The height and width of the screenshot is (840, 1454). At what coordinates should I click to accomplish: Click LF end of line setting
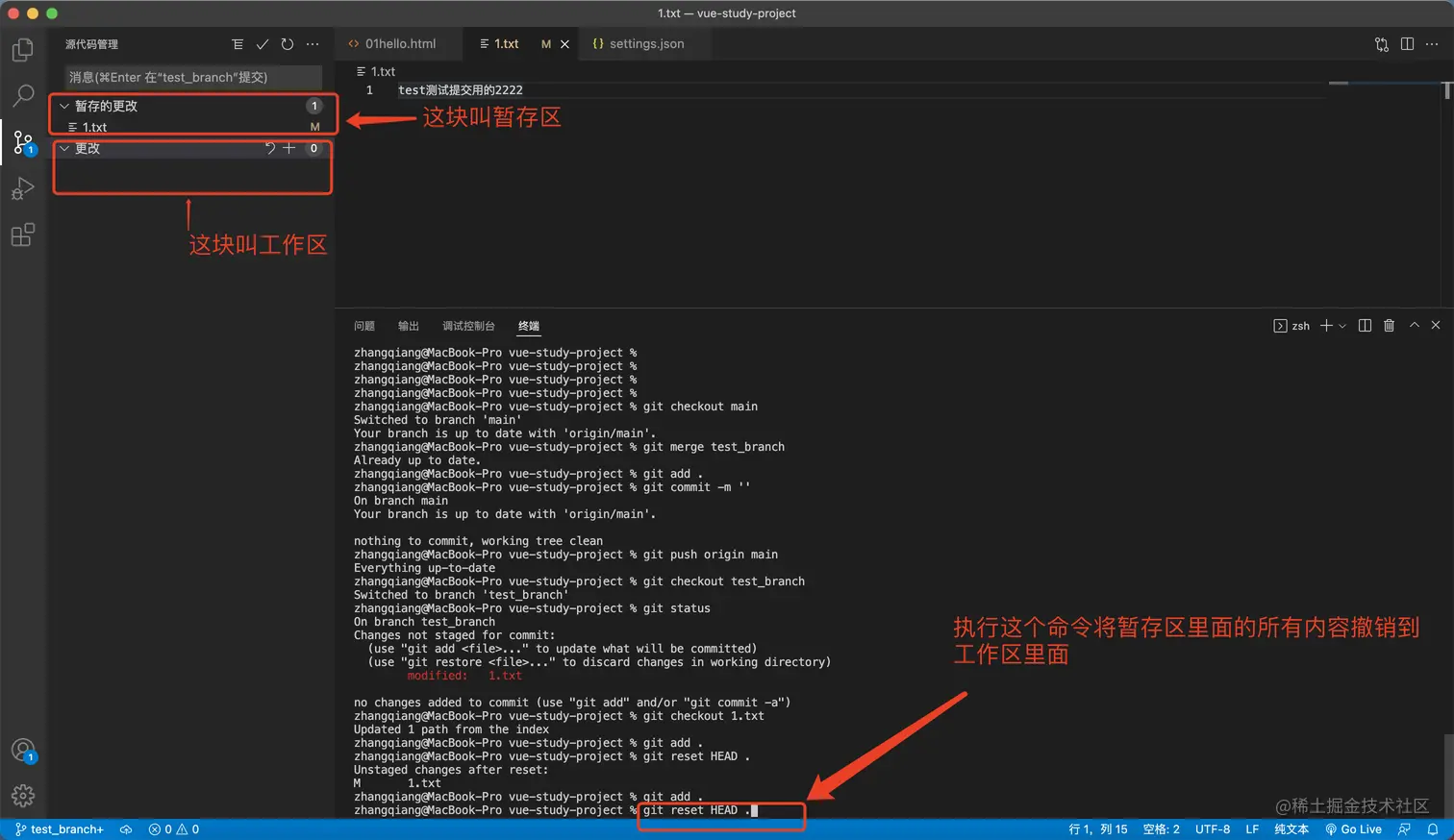pyautogui.click(x=1252, y=829)
